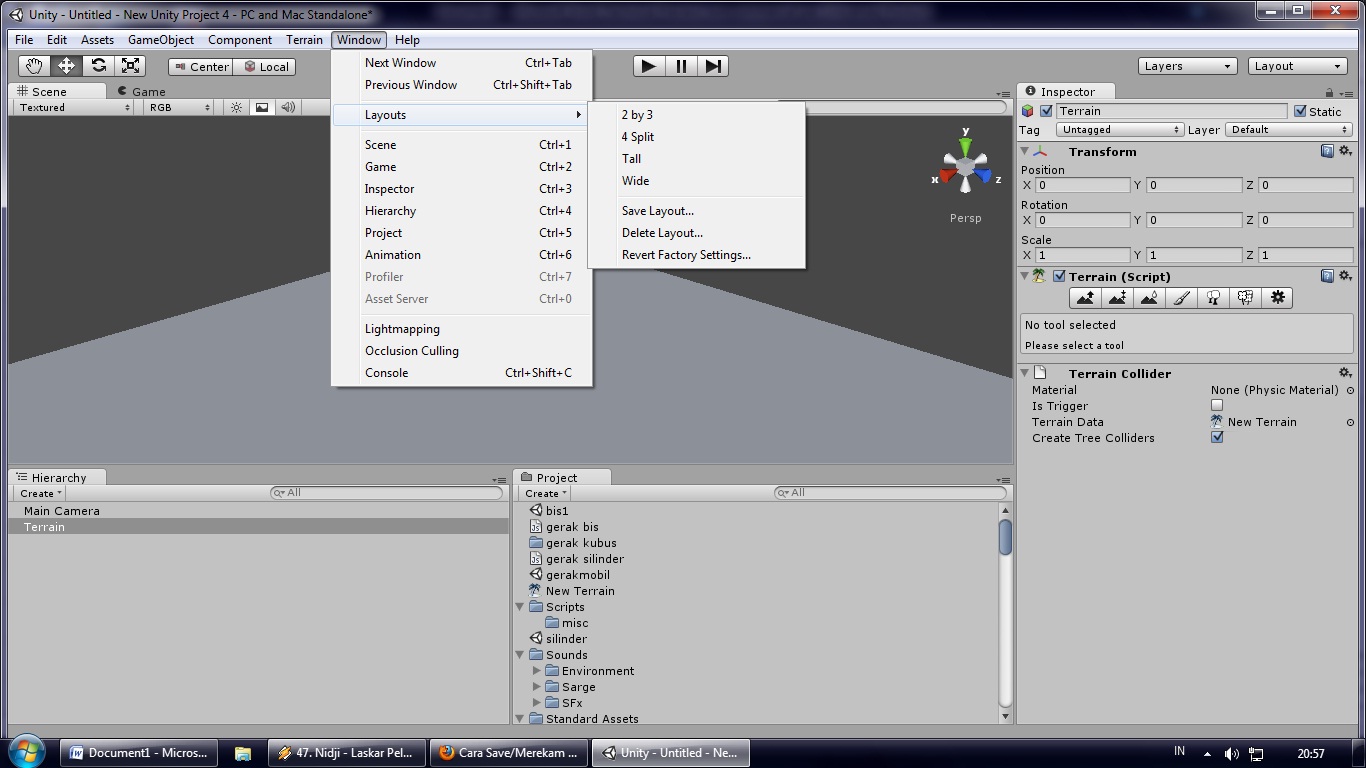The width and height of the screenshot is (1366, 768).
Task: Click Revert Factory Settings... entry
Action: point(686,255)
